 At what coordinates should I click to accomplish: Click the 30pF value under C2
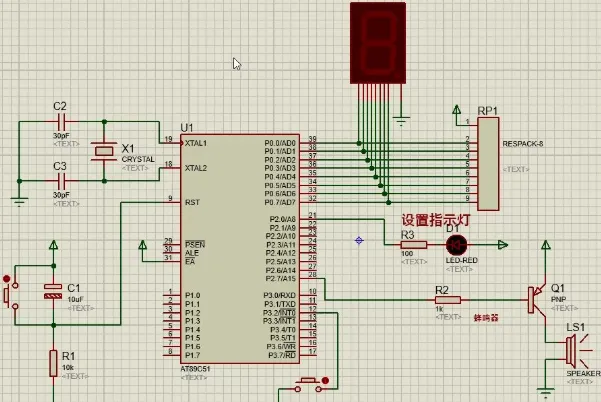click(x=61, y=136)
